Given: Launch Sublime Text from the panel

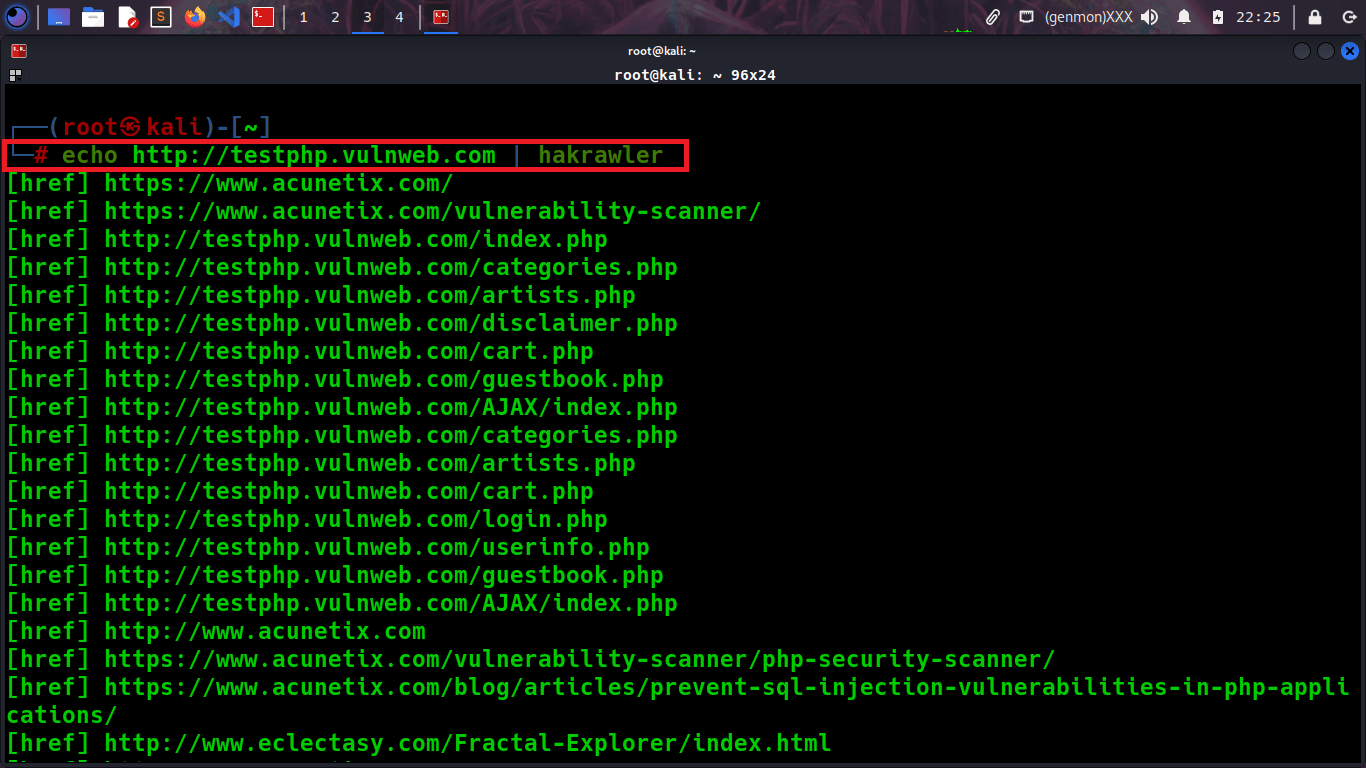Looking at the screenshot, I should click(x=161, y=17).
